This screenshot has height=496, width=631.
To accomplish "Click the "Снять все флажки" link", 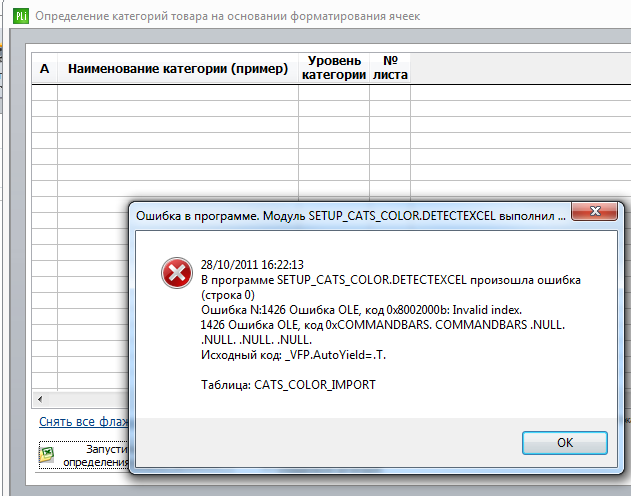I will pos(84,422).
